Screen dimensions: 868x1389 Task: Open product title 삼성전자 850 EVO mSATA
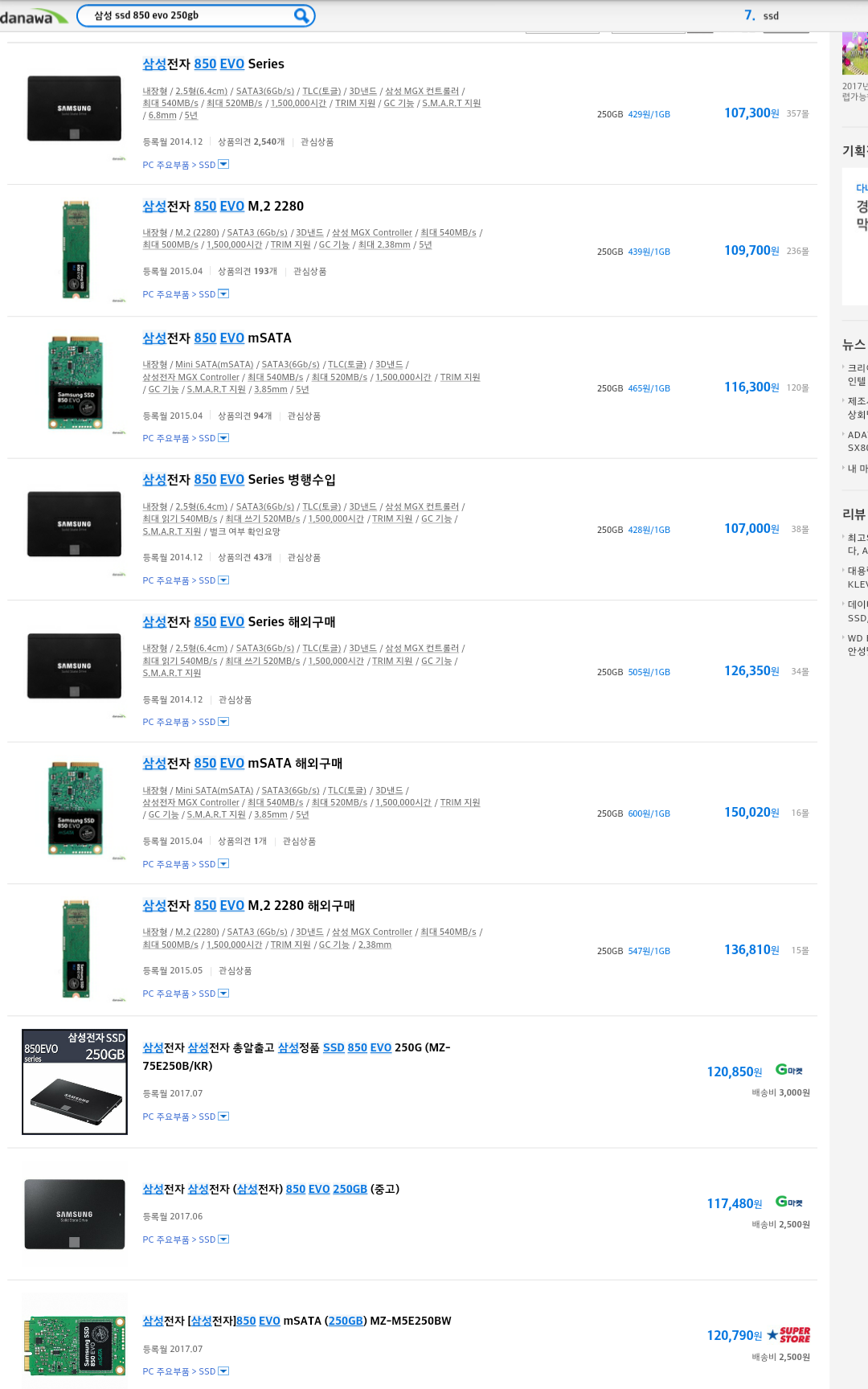tap(217, 338)
